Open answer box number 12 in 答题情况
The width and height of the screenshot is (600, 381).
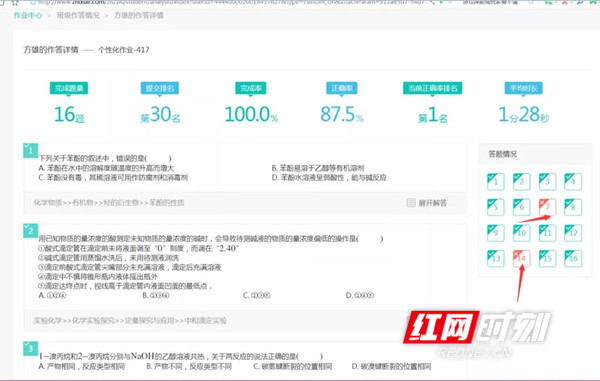[573, 233]
